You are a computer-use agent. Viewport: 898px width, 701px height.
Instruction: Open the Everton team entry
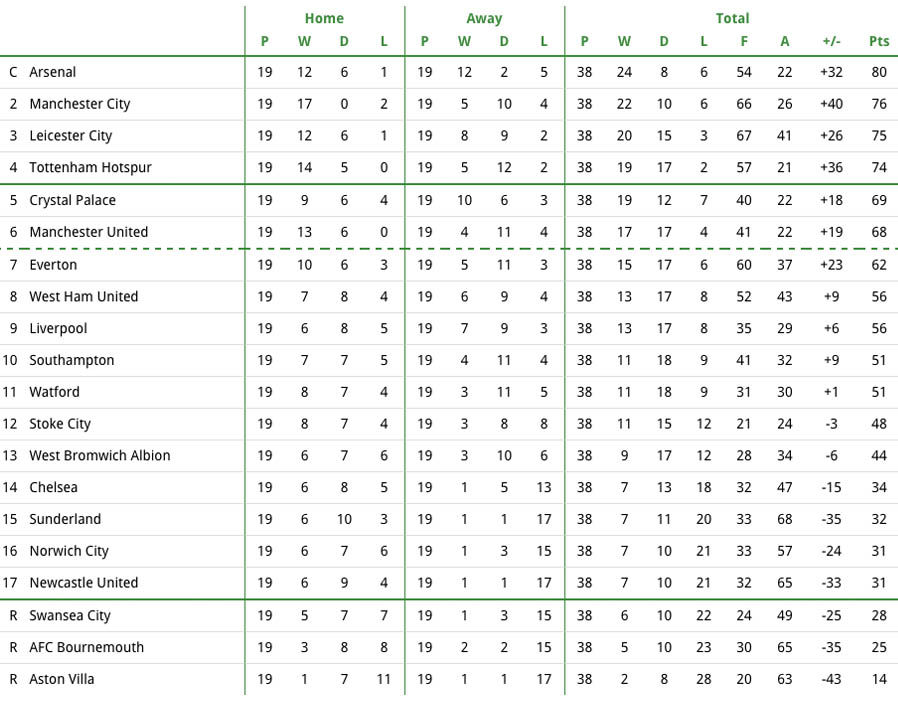(53, 265)
